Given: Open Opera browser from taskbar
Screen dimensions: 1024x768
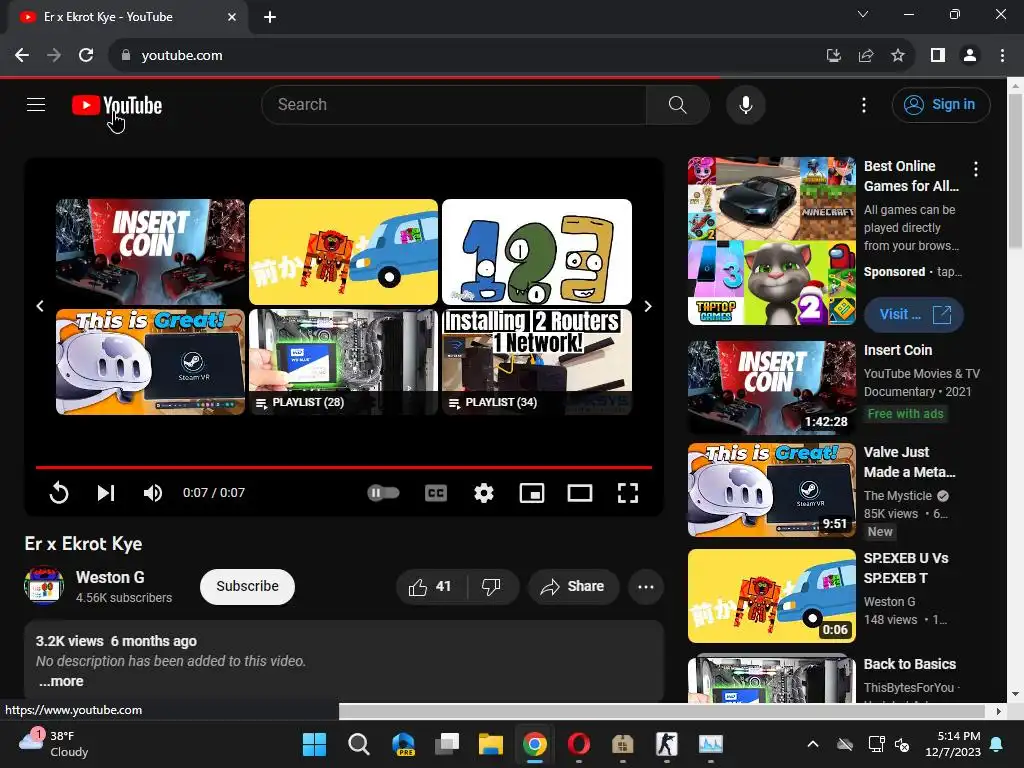Looking at the screenshot, I should click(x=579, y=744).
